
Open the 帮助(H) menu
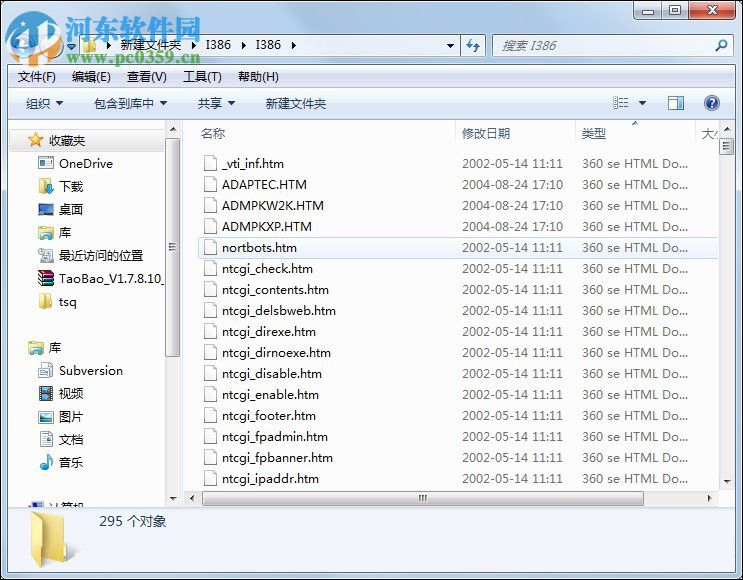258,77
